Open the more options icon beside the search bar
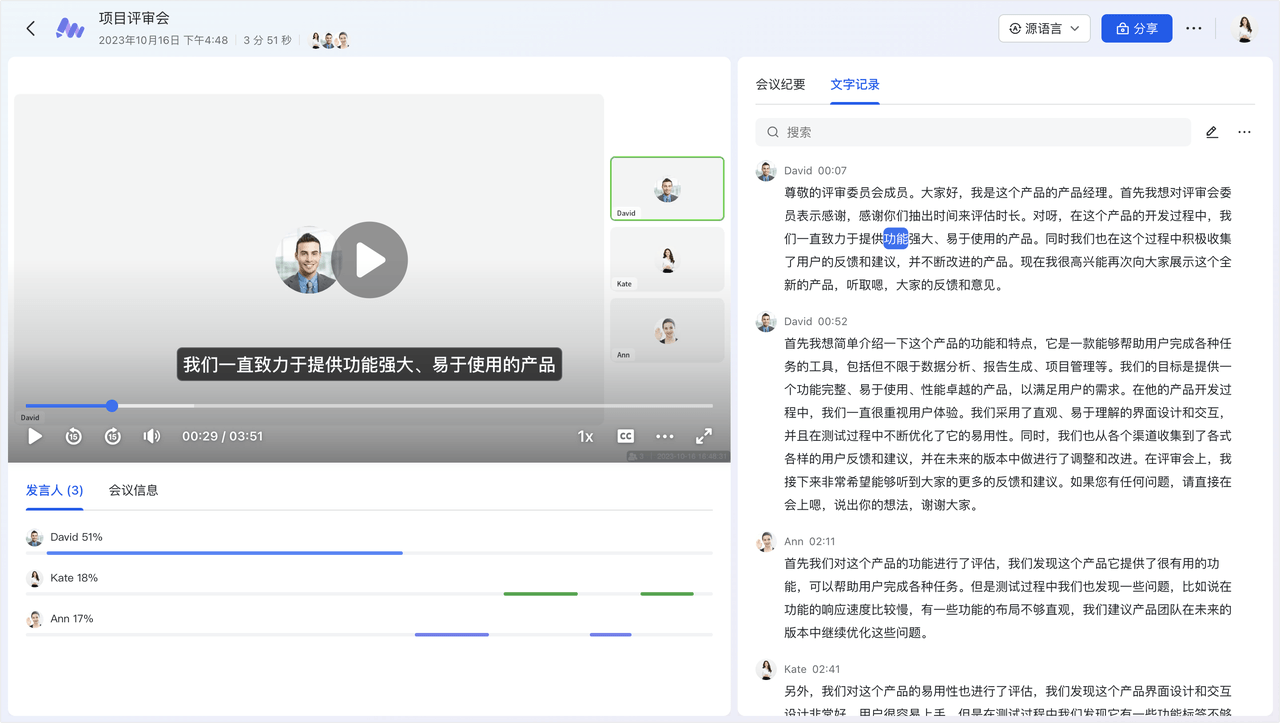 1244,131
